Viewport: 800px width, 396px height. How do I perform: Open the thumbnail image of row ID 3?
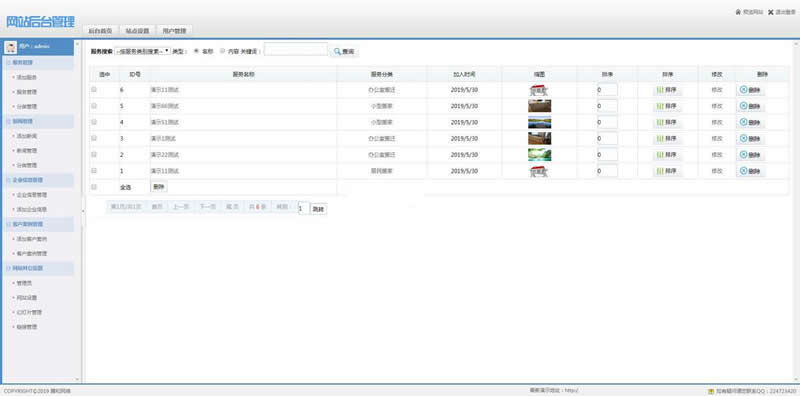pos(539,138)
